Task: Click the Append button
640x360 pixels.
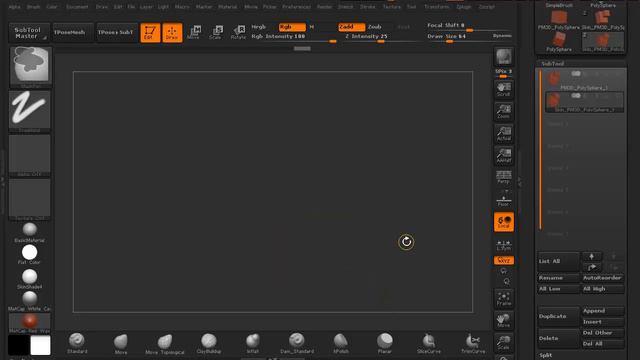Action: tap(602, 311)
